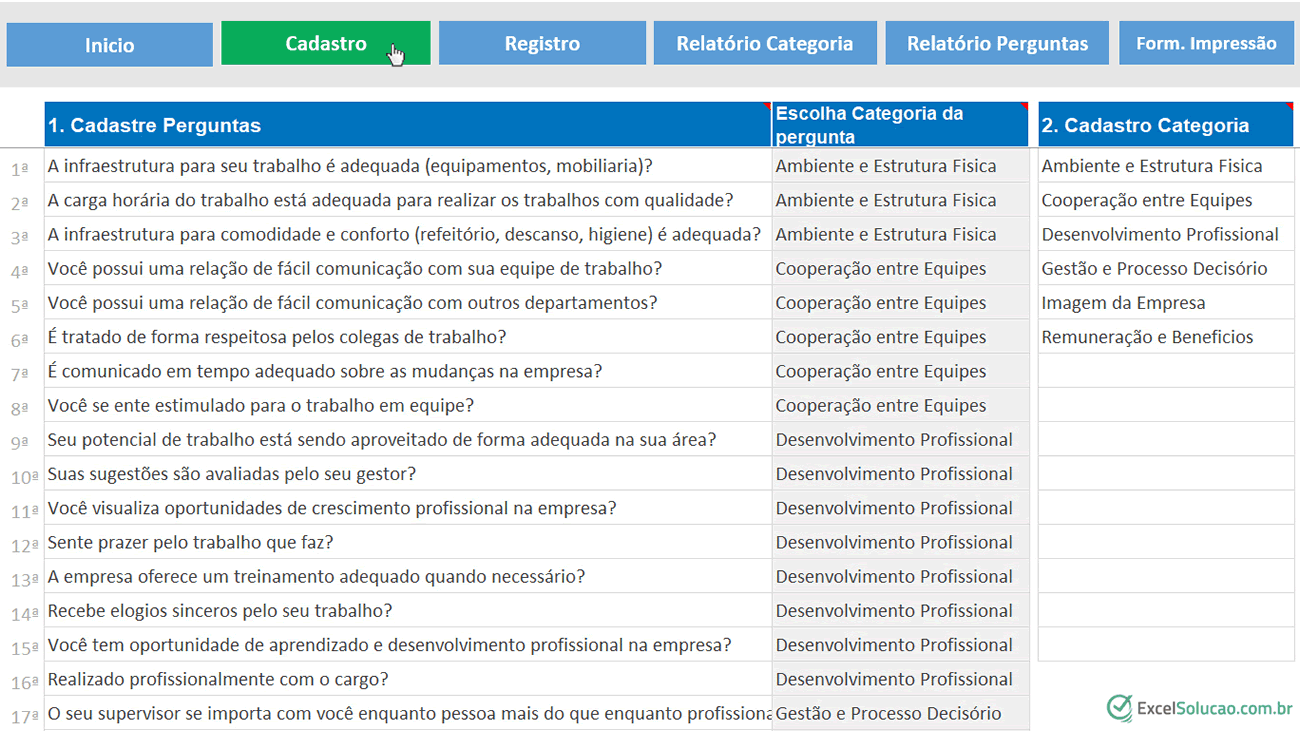Image resolution: width=1300 pixels, height=731 pixels.
Task: Open 'Gestão e Processo Decisório' dropdown row 17ª
Action: pos(900,713)
